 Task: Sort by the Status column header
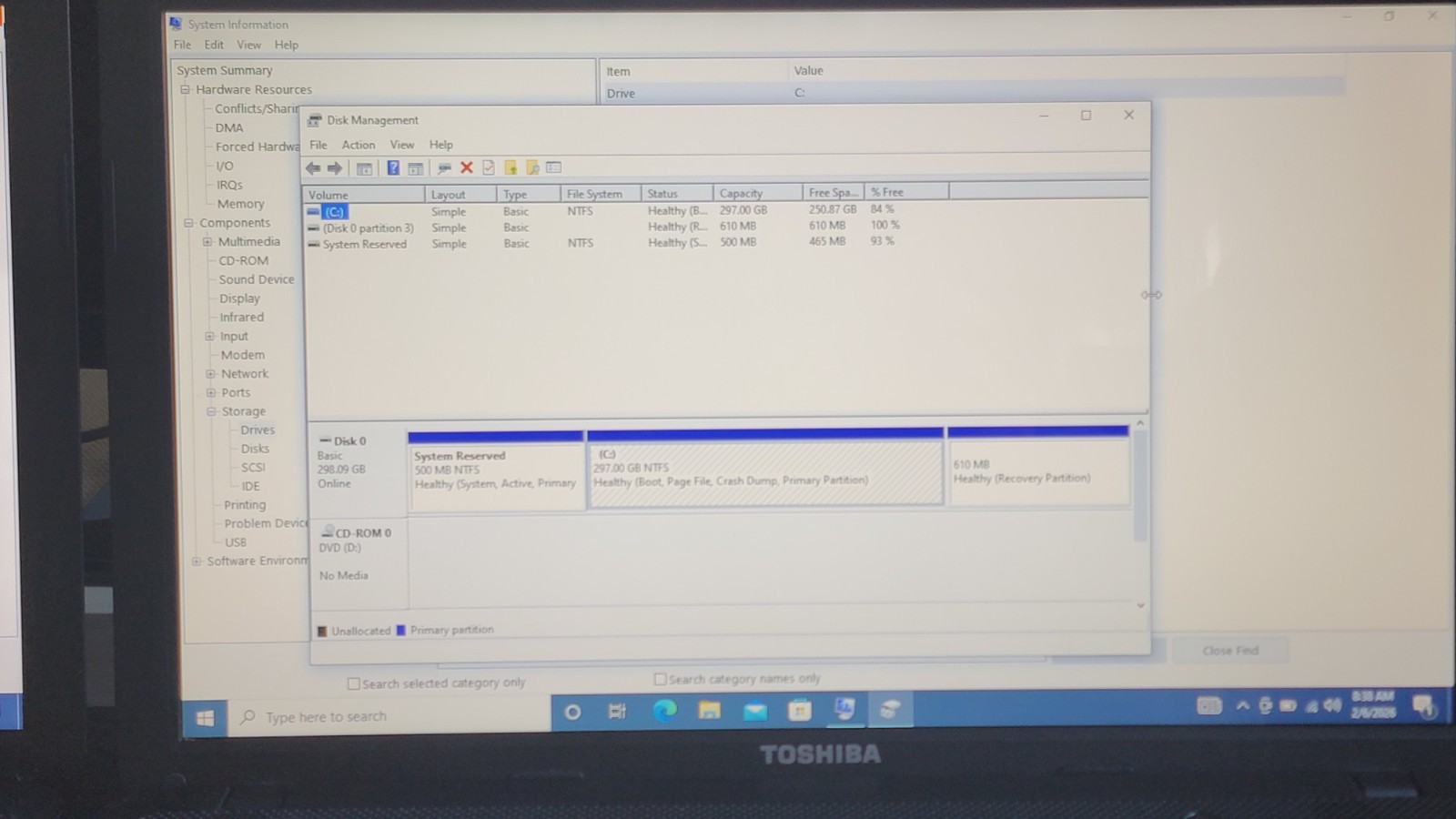tap(677, 194)
